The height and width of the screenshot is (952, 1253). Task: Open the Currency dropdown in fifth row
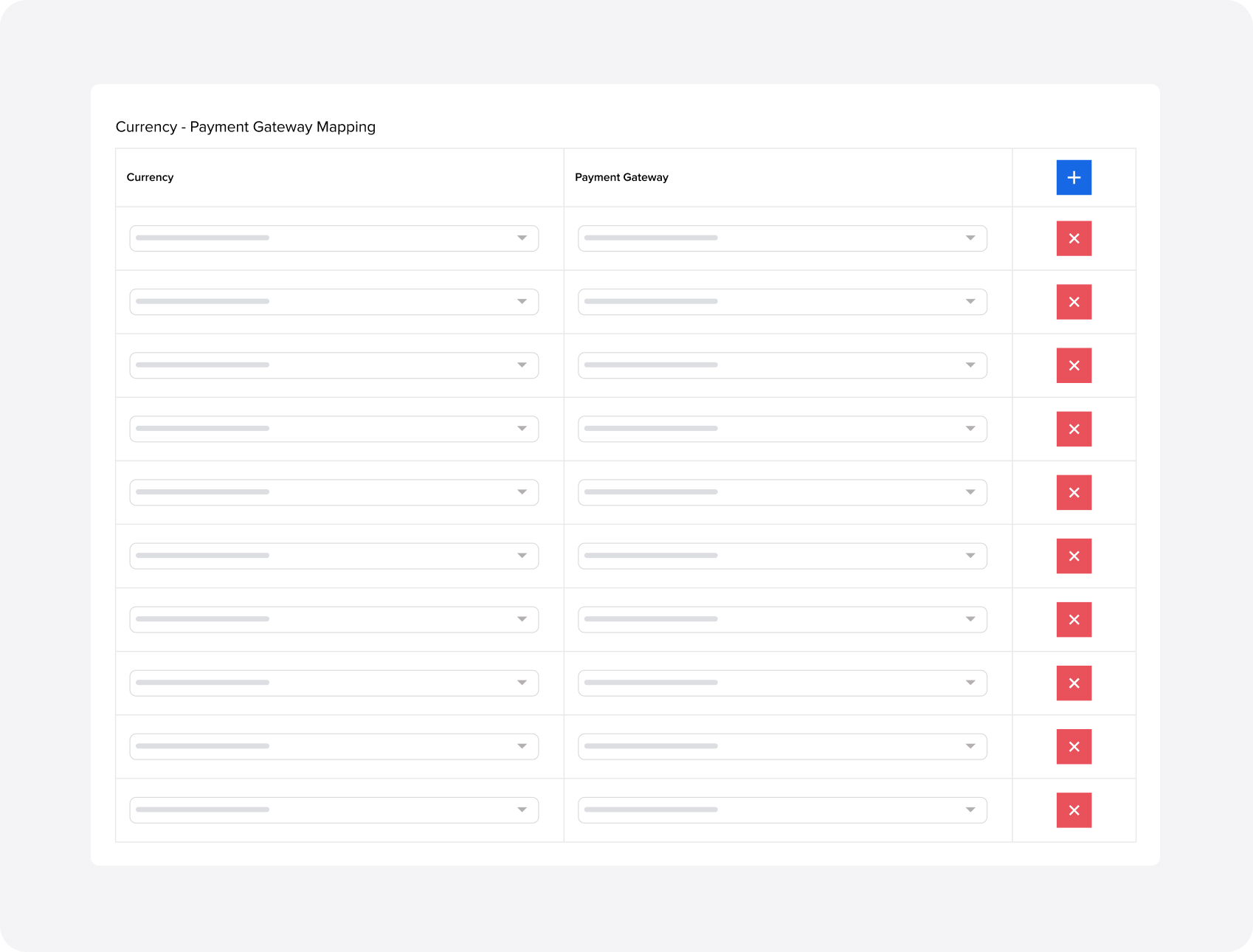point(334,492)
